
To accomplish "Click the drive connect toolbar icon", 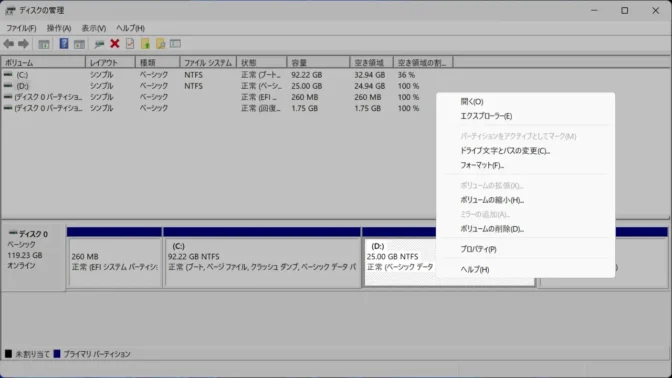I will point(99,44).
